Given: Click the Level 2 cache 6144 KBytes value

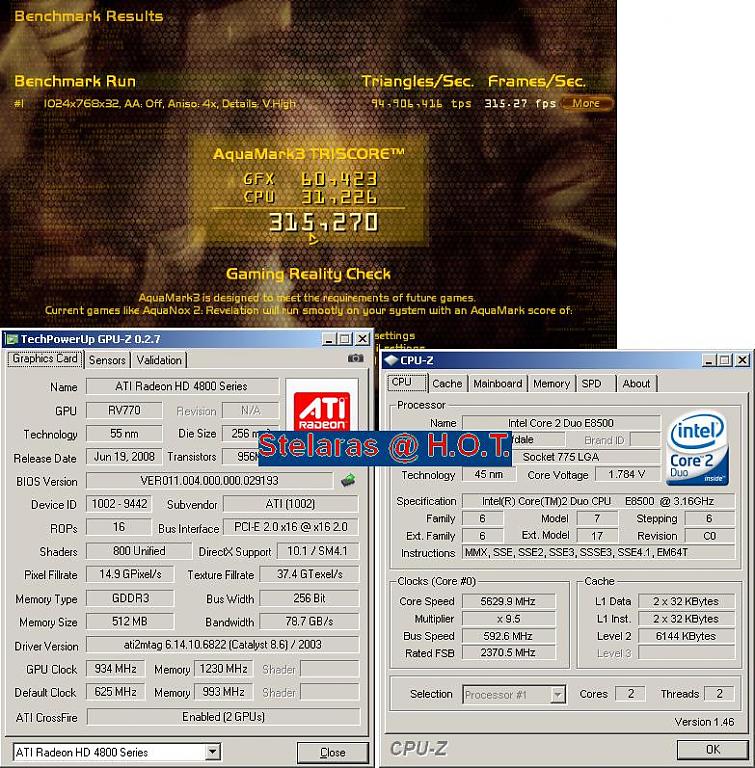Looking at the screenshot, I should (x=686, y=636).
